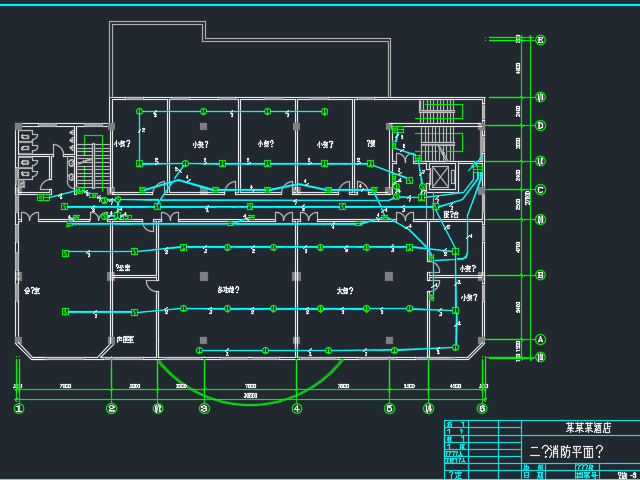Click the ?公室 room label

[123, 268]
